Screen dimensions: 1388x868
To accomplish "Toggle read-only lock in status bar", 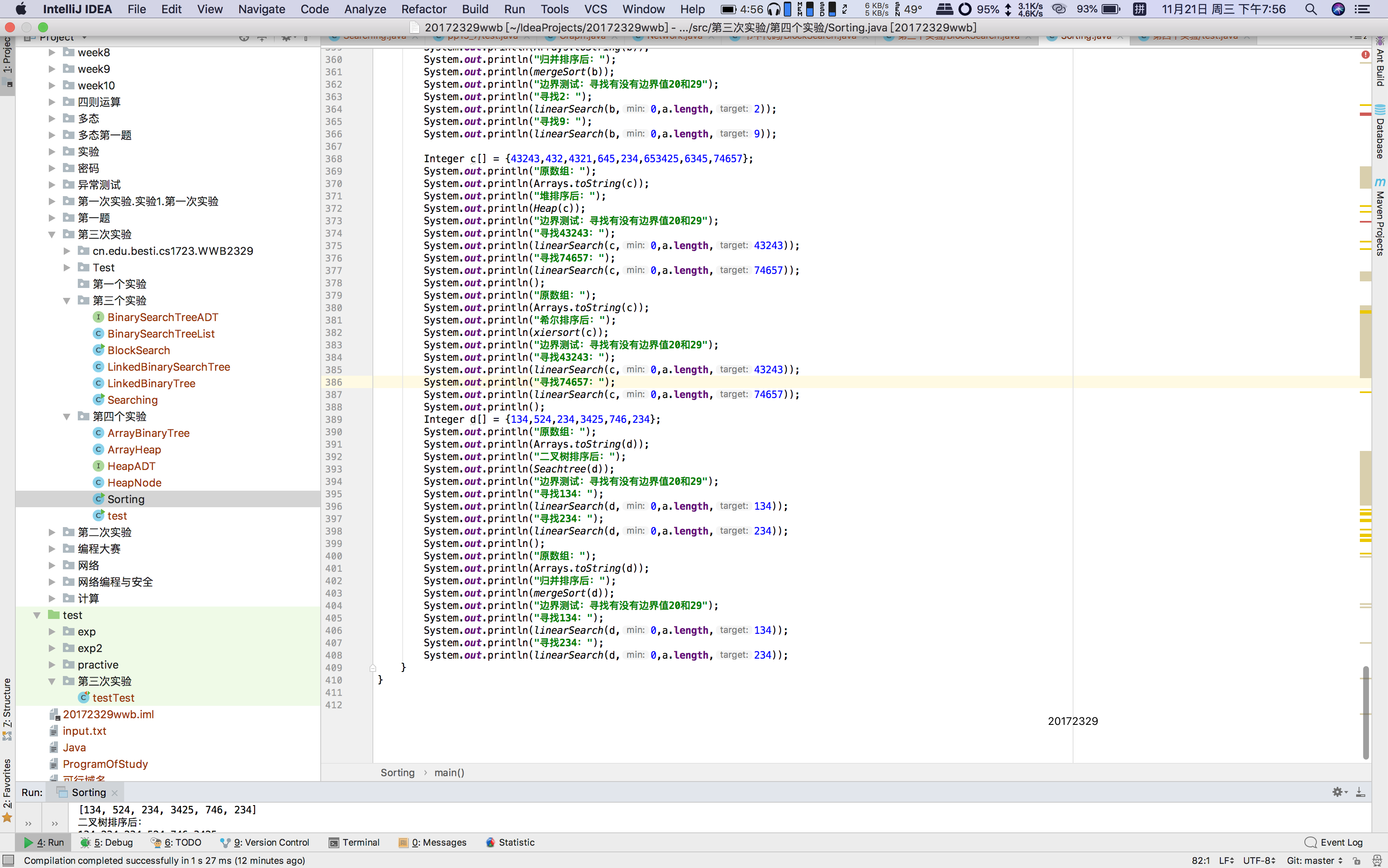I will 1357,860.
